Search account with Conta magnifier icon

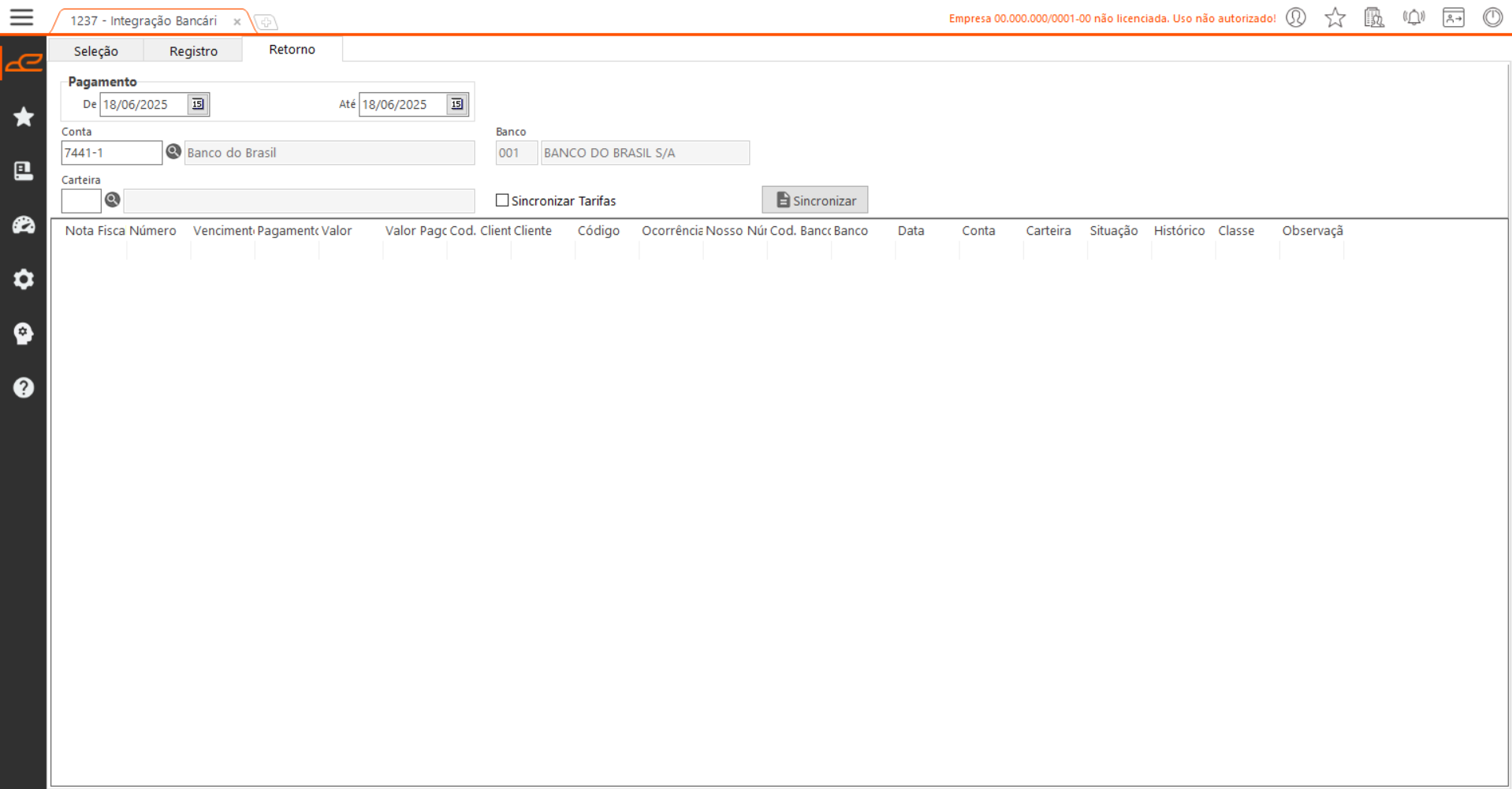coord(173,151)
